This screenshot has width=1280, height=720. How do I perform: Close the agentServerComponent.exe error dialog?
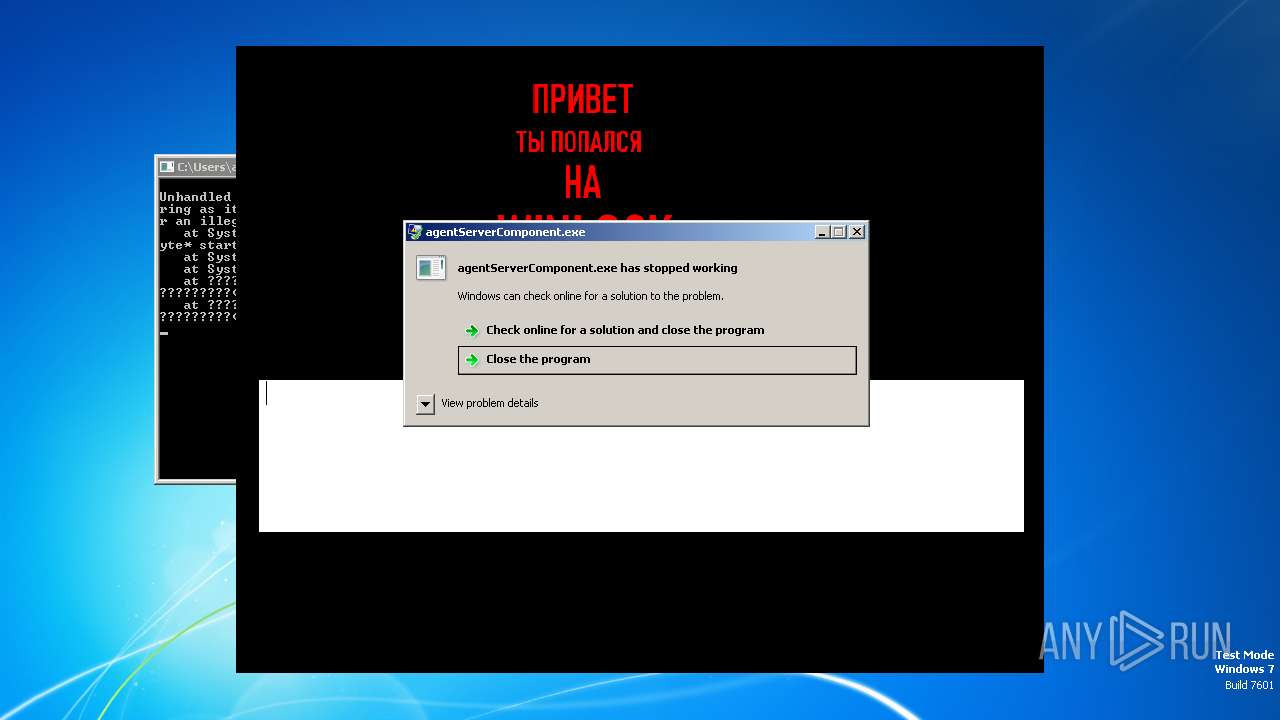pyautogui.click(x=856, y=232)
